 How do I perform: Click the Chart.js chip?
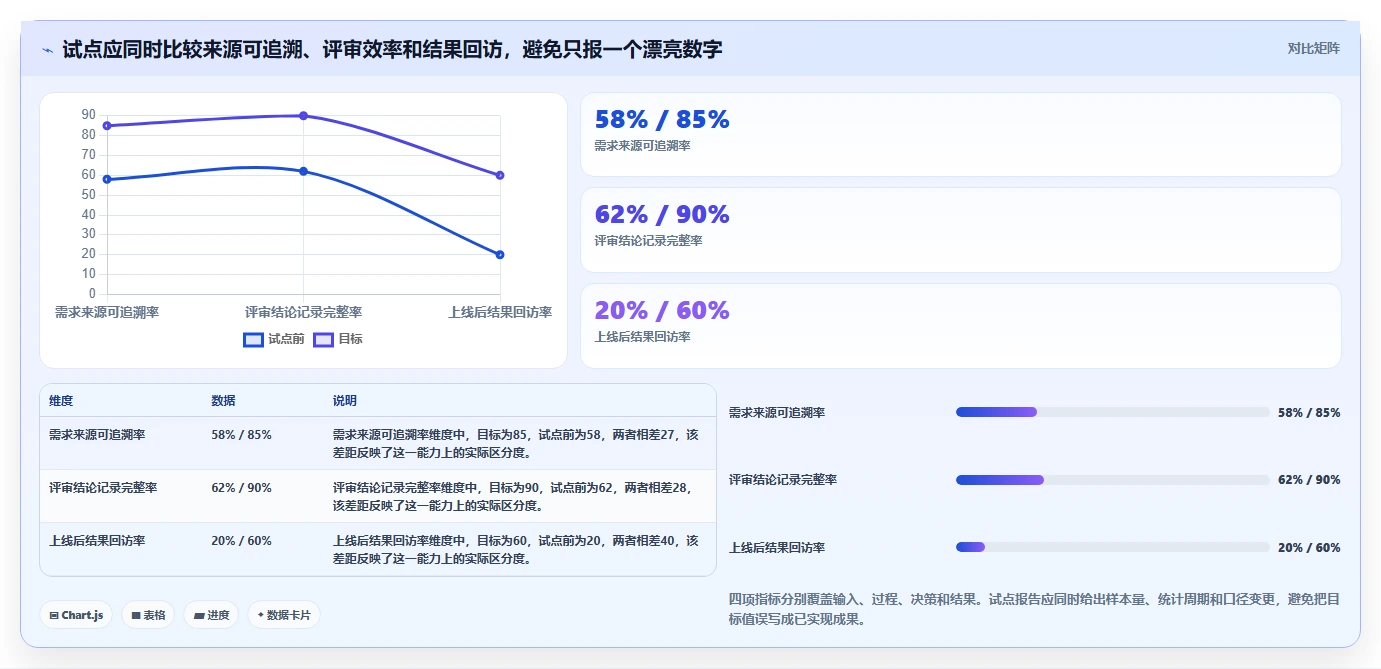pyautogui.click(x=76, y=615)
